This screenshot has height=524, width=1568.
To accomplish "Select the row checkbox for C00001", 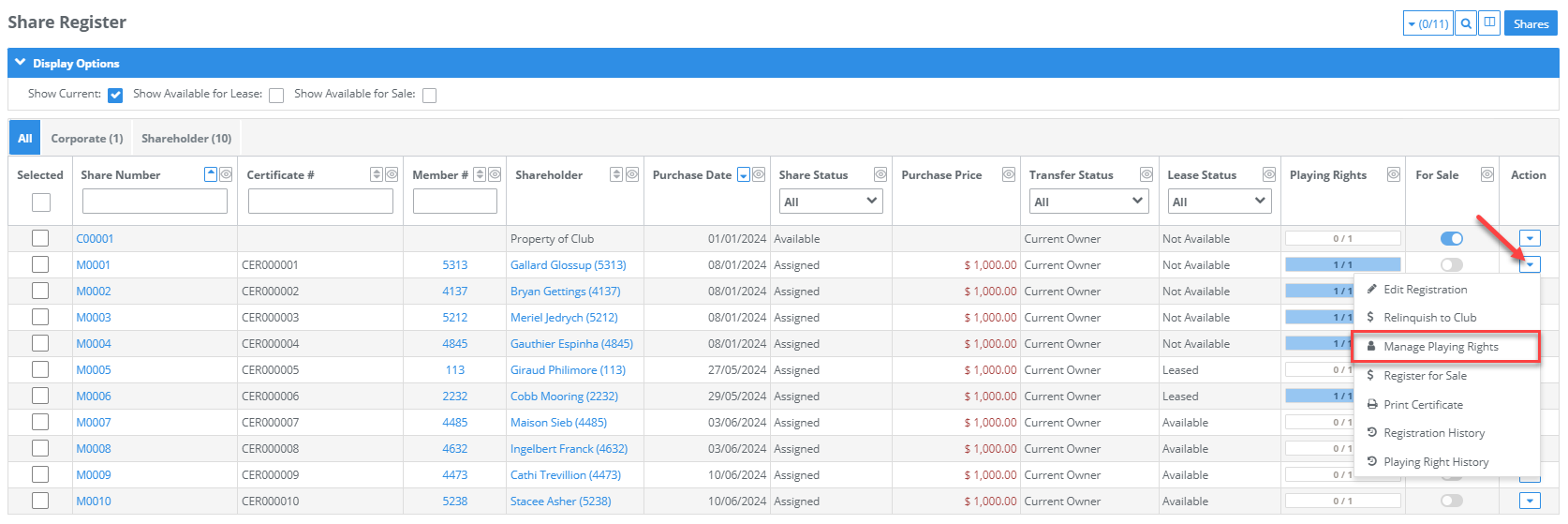I will (x=40, y=238).
